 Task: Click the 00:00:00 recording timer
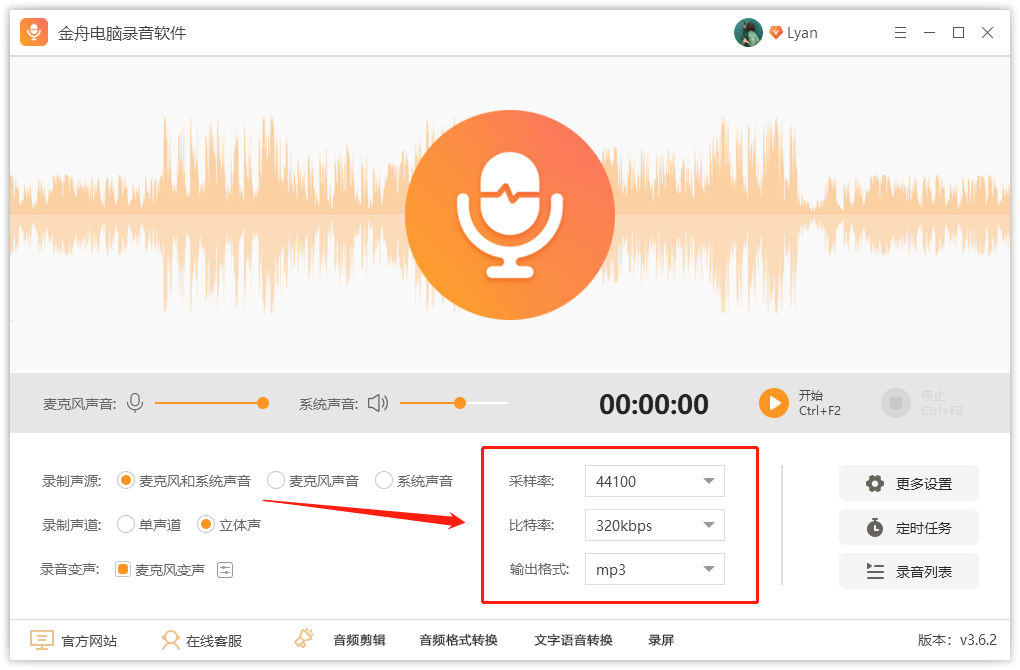point(654,405)
